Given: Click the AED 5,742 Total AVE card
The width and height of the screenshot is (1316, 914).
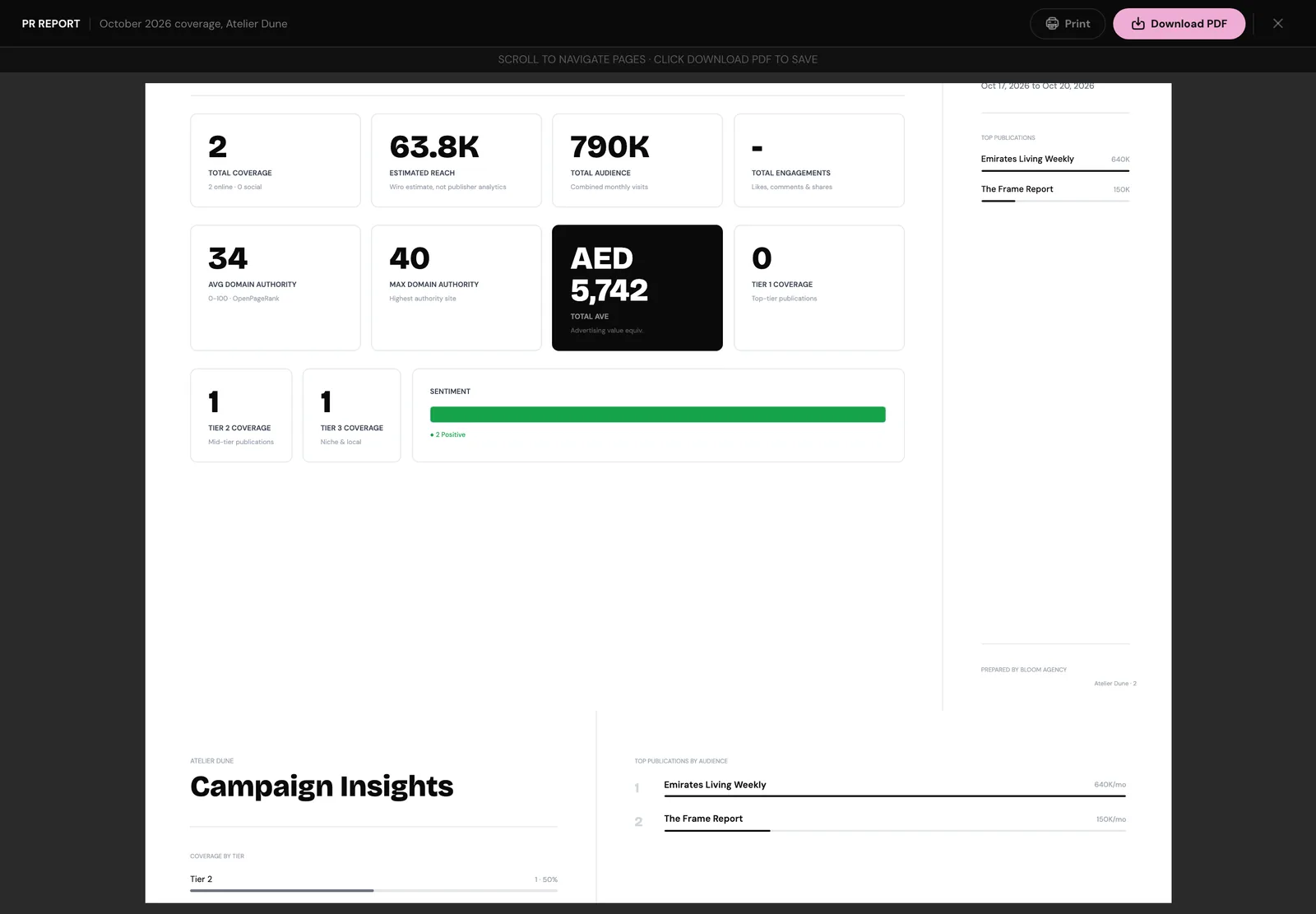Looking at the screenshot, I should pyautogui.click(x=637, y=288).
